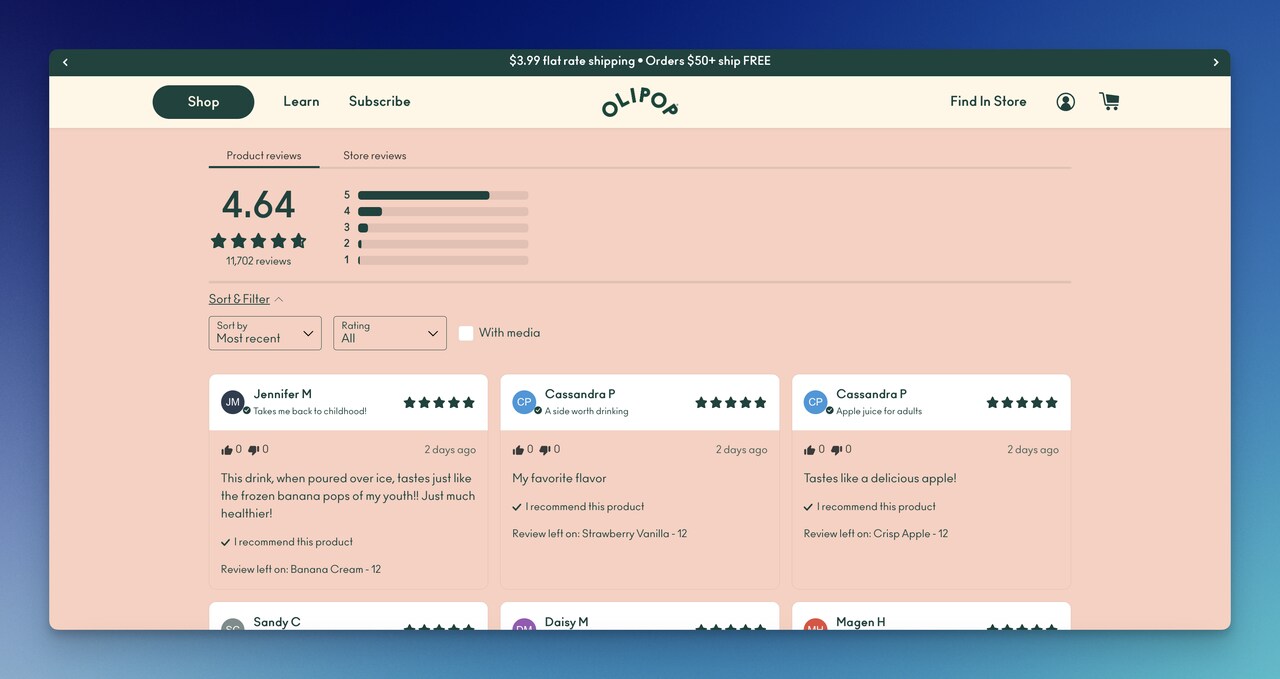Click the Shop button

pos(203,102)
